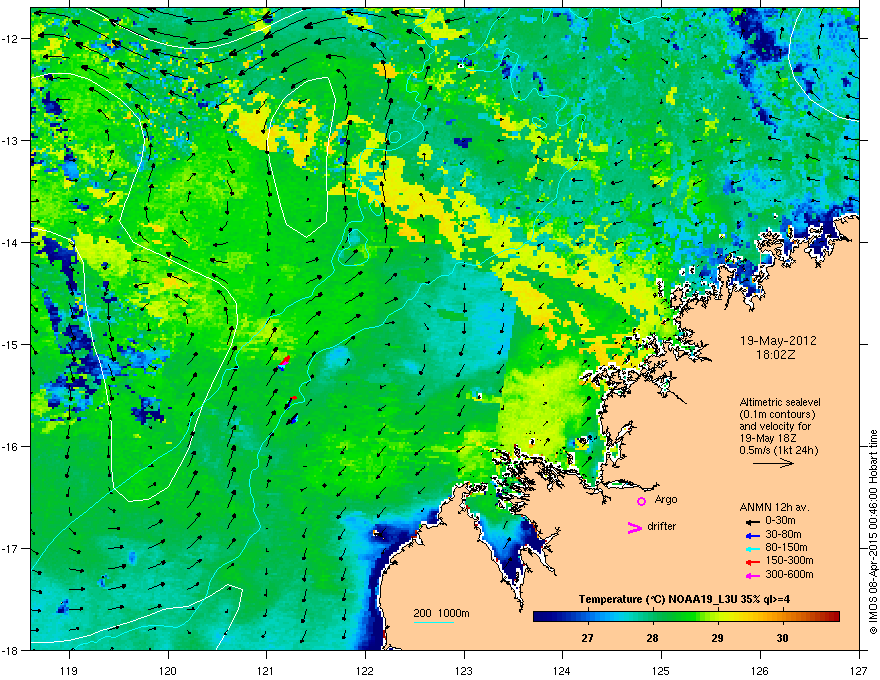Click the Argo legend label

tap(666, 499)
